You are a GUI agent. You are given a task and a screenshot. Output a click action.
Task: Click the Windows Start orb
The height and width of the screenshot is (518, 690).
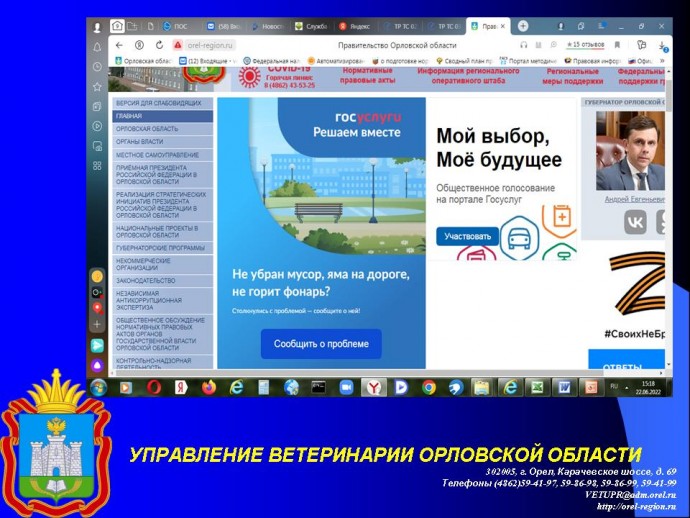pyautogui.click(x=99, y=387)
